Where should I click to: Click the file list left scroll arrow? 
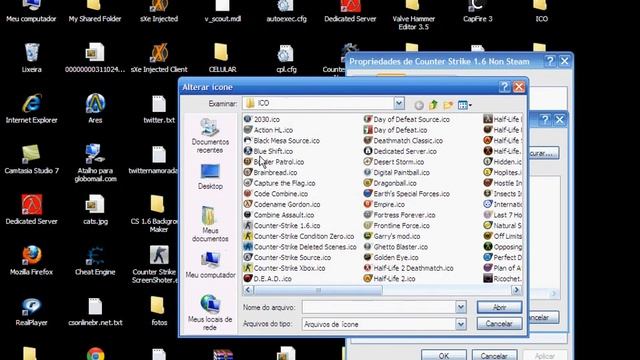click(x=248, y=290)
